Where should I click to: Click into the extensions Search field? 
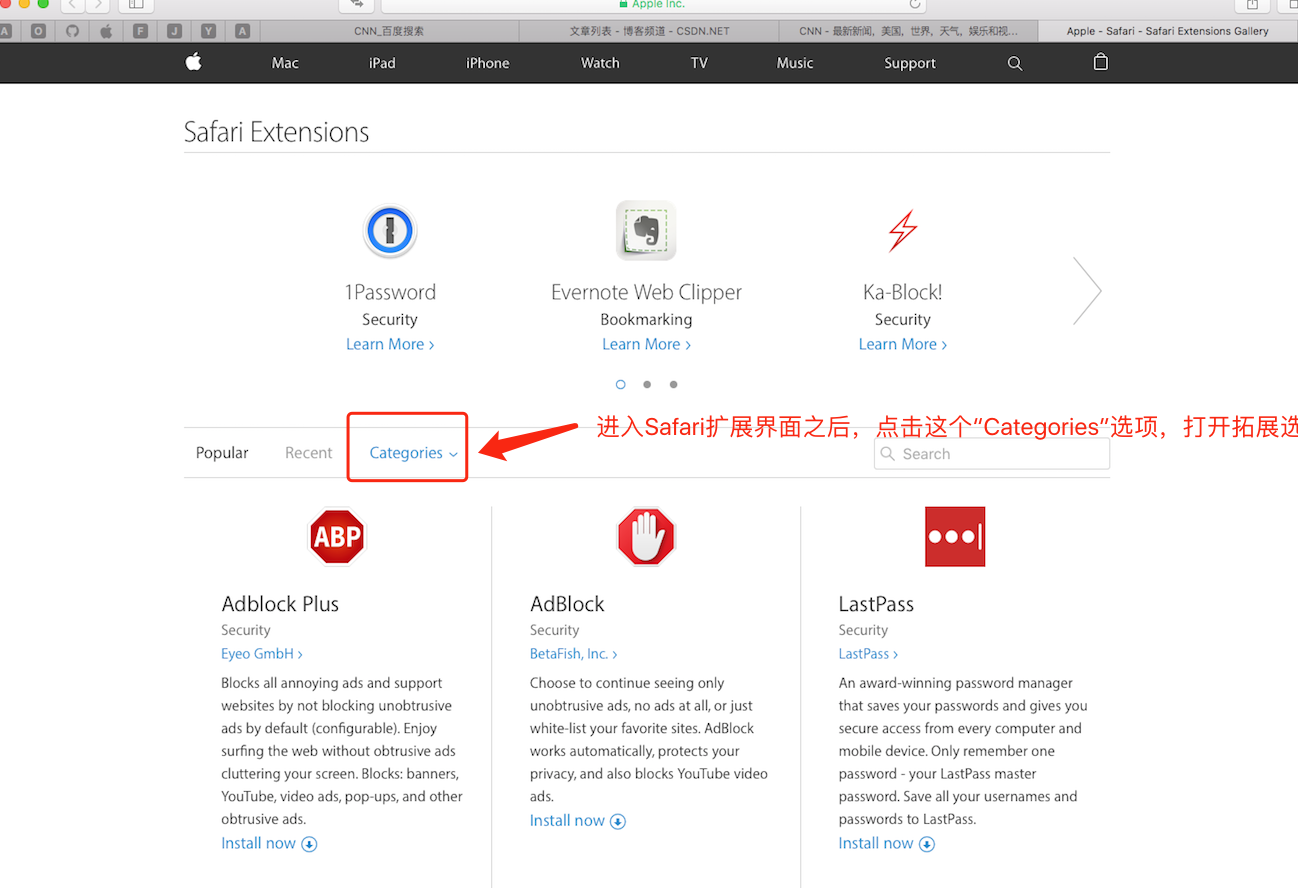coord(992,454)
